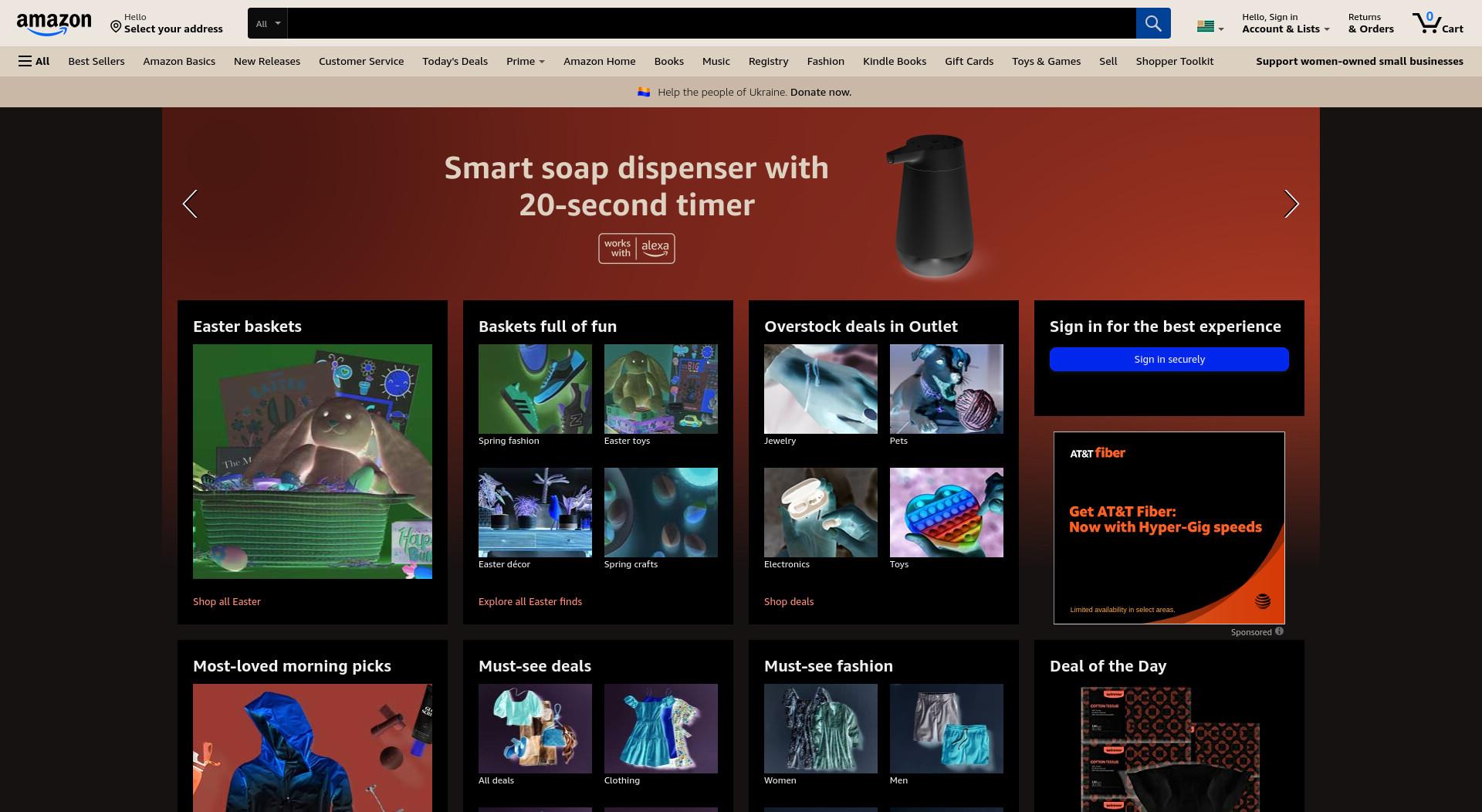Open the hamburger All menu
Image resolution: width=1482 pixels, height=812 pixels.
(34, 61)
